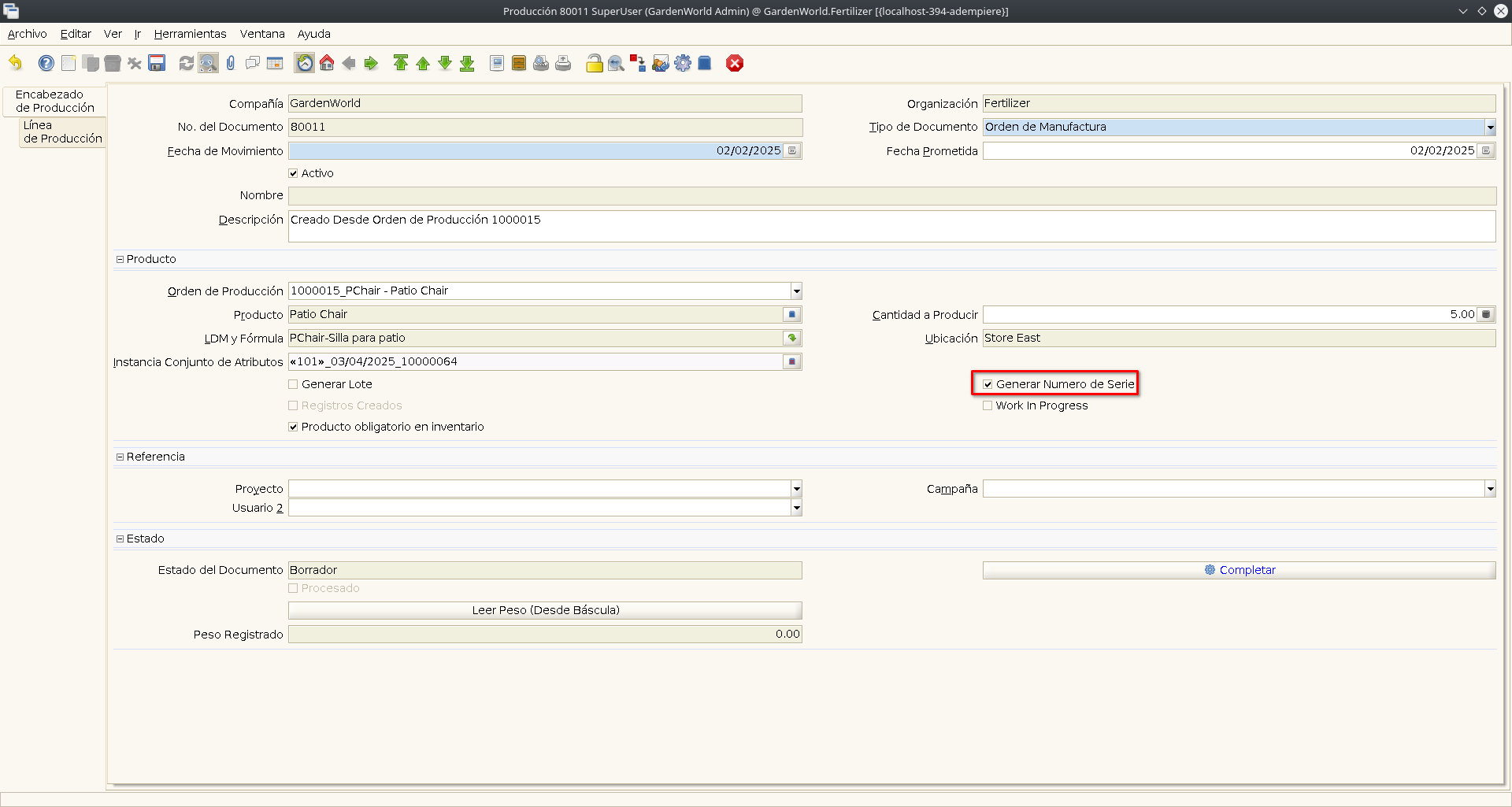Click the Producto lookup button

tap(792, 314)
